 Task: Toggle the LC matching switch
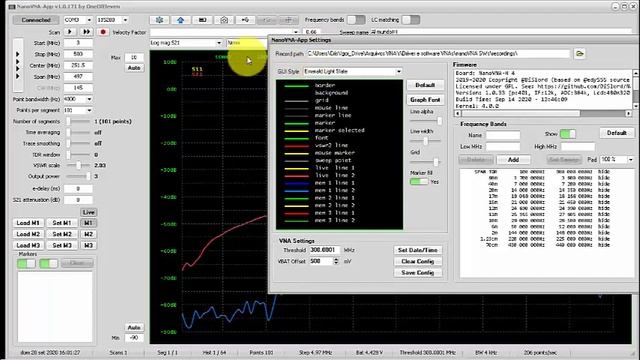[411, 20]
